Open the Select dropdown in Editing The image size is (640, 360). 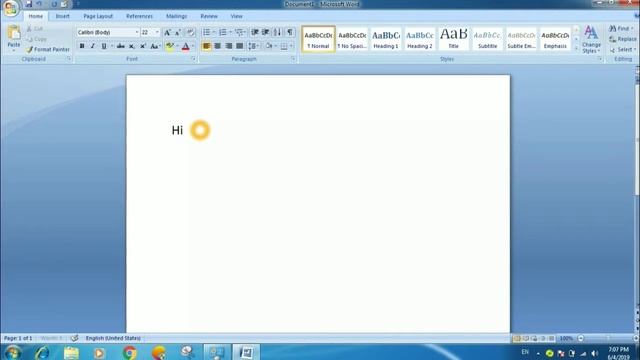pos(622,49)
